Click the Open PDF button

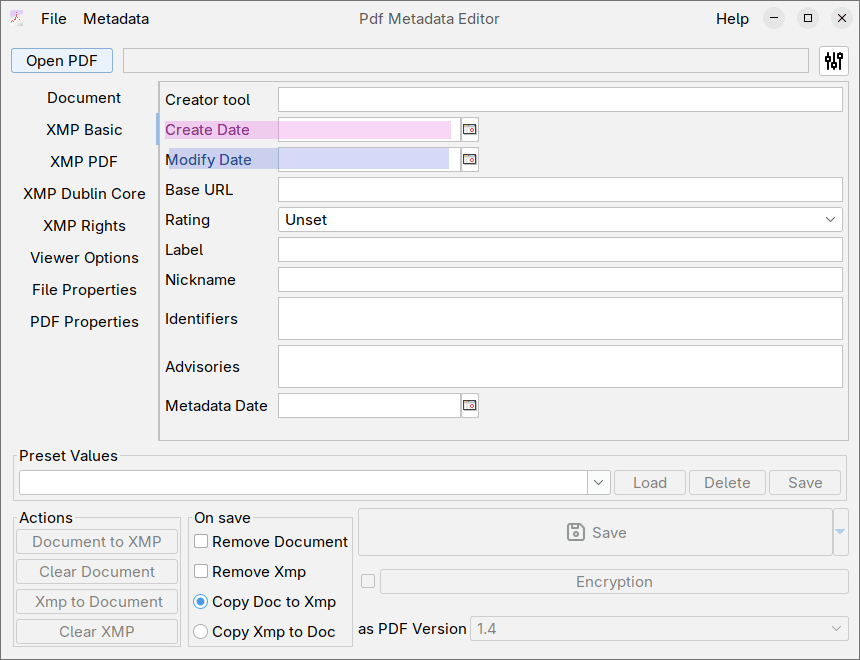coord(61,60)
